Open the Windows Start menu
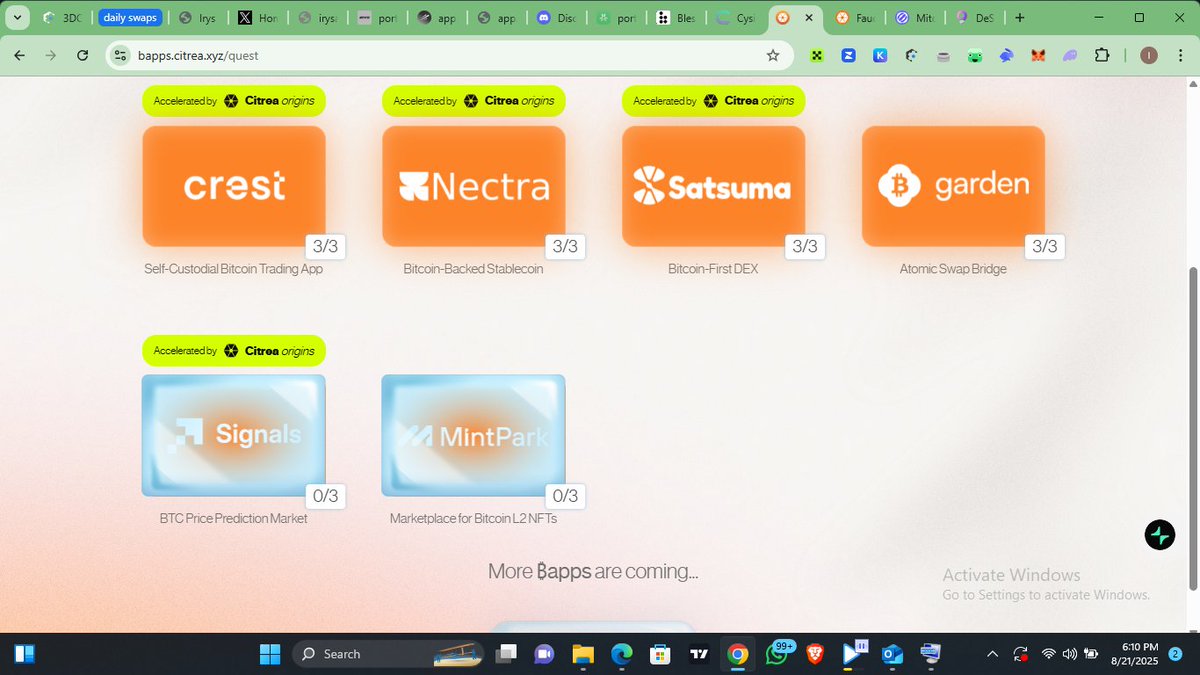Image resolution: width=1200 pixels, height=675 pixels. [270, 654]
